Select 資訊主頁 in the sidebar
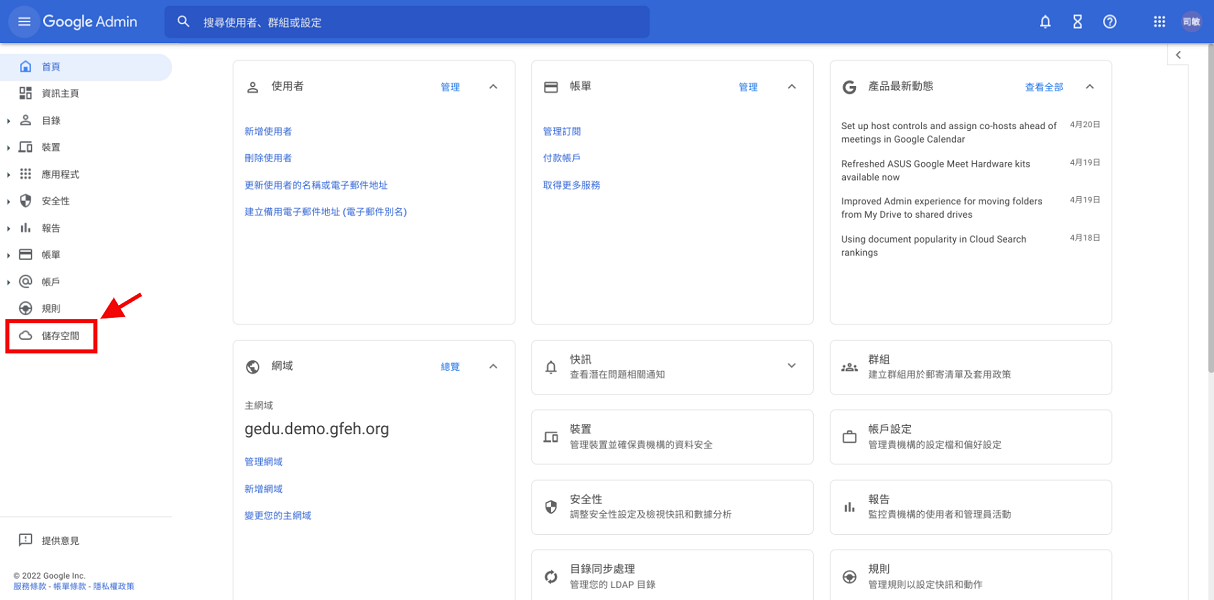 click(86, 93)
